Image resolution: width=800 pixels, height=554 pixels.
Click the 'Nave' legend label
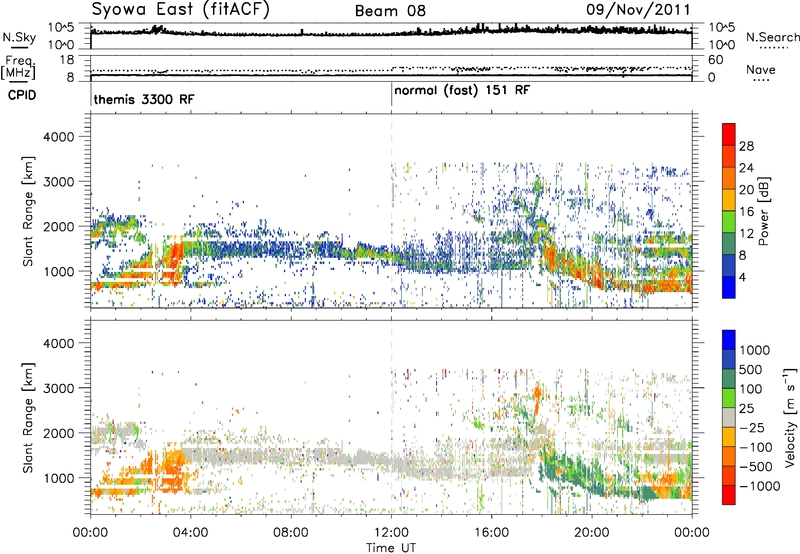click(x=761, y=69)
